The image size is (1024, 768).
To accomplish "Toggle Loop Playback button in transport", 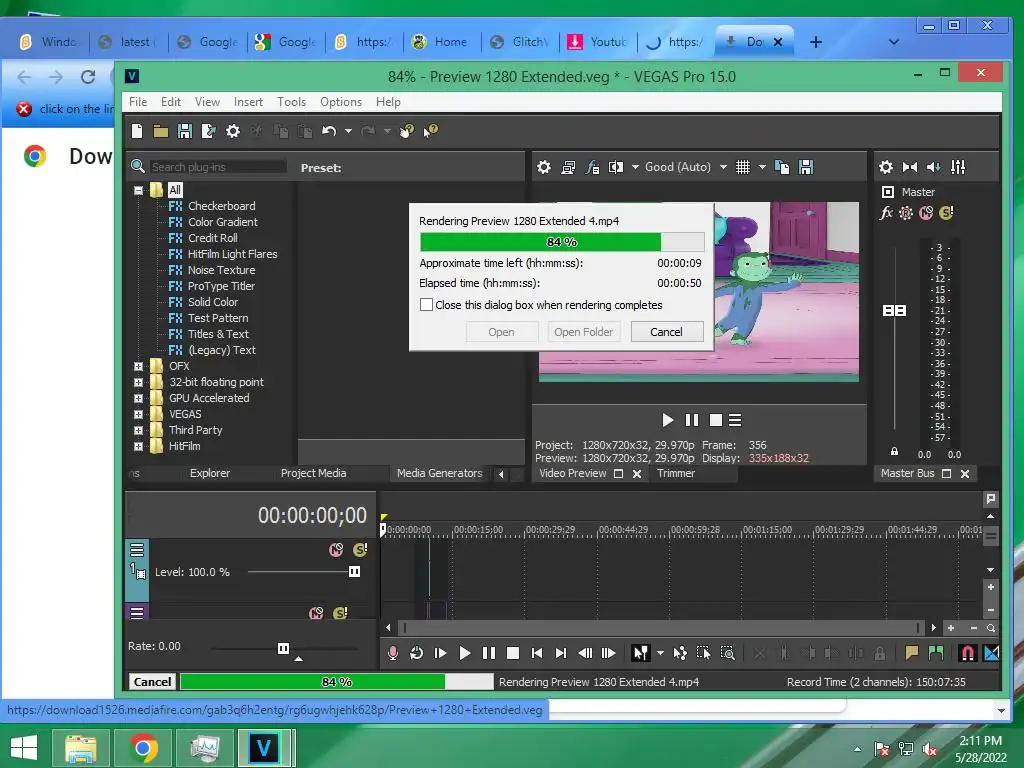I will [416, 653].
